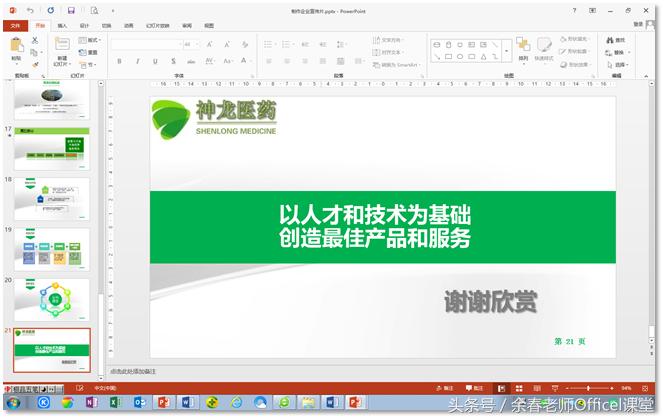Switch to Normal view in status bar
Screen dimensions: 664x419
(x=501, y=388)
